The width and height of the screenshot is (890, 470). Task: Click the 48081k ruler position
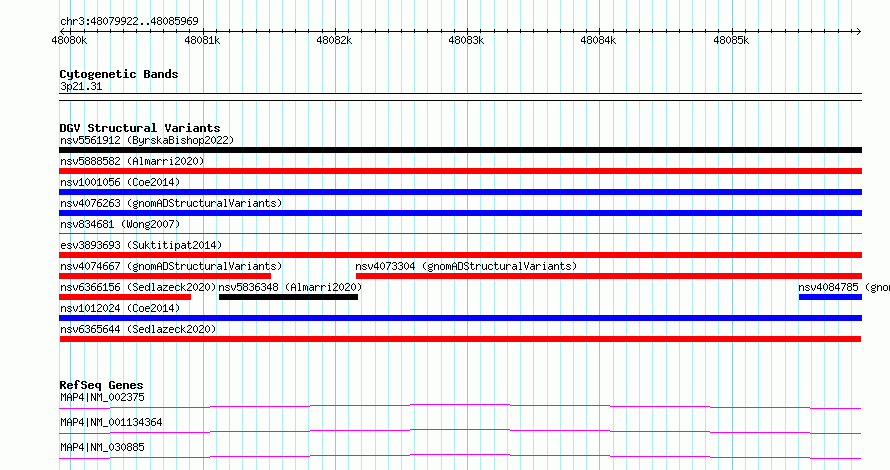point(202,40)
